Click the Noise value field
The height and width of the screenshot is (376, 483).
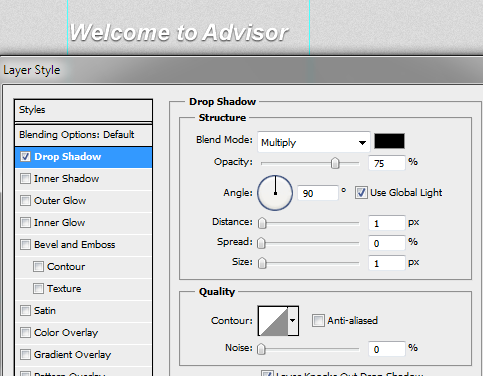tap(387, 349)
